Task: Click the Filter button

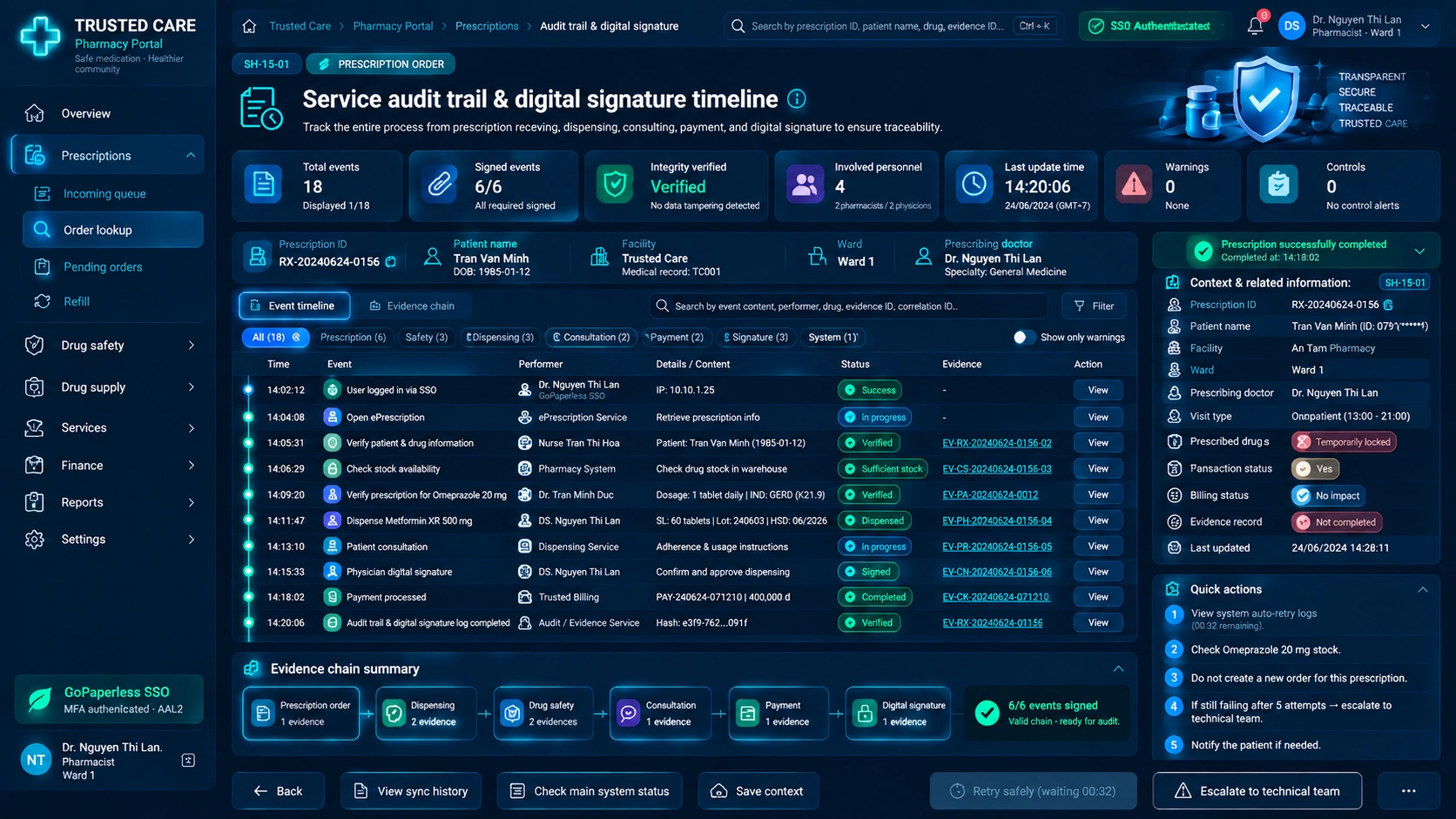Action: pos(1094,305)
